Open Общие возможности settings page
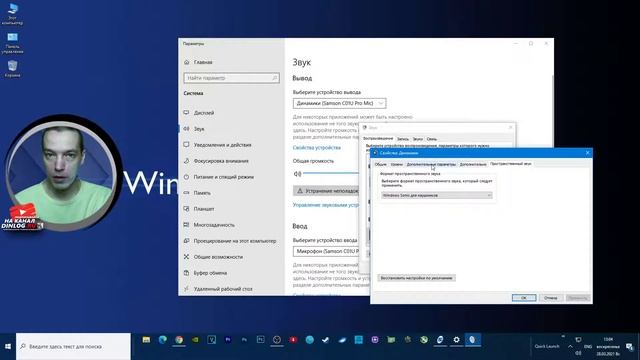Screen dimensions: 640x360 pos(218,257)
